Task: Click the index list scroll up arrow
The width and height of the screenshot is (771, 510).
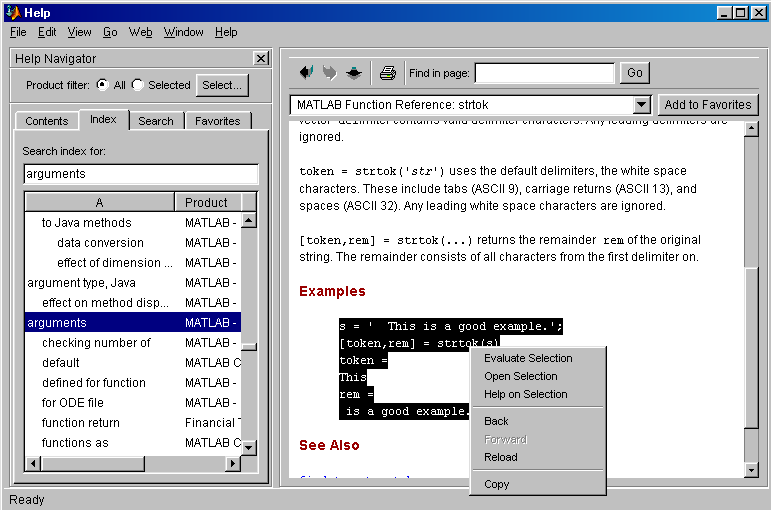Action: coord(249,221)
